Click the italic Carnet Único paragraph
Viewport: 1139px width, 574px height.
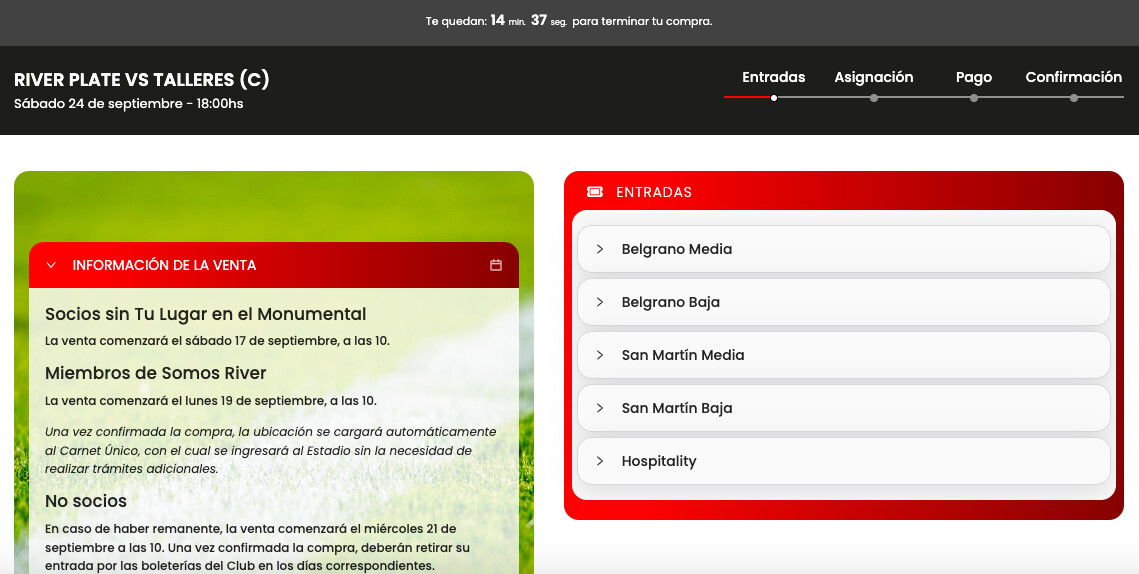[270, 450]
